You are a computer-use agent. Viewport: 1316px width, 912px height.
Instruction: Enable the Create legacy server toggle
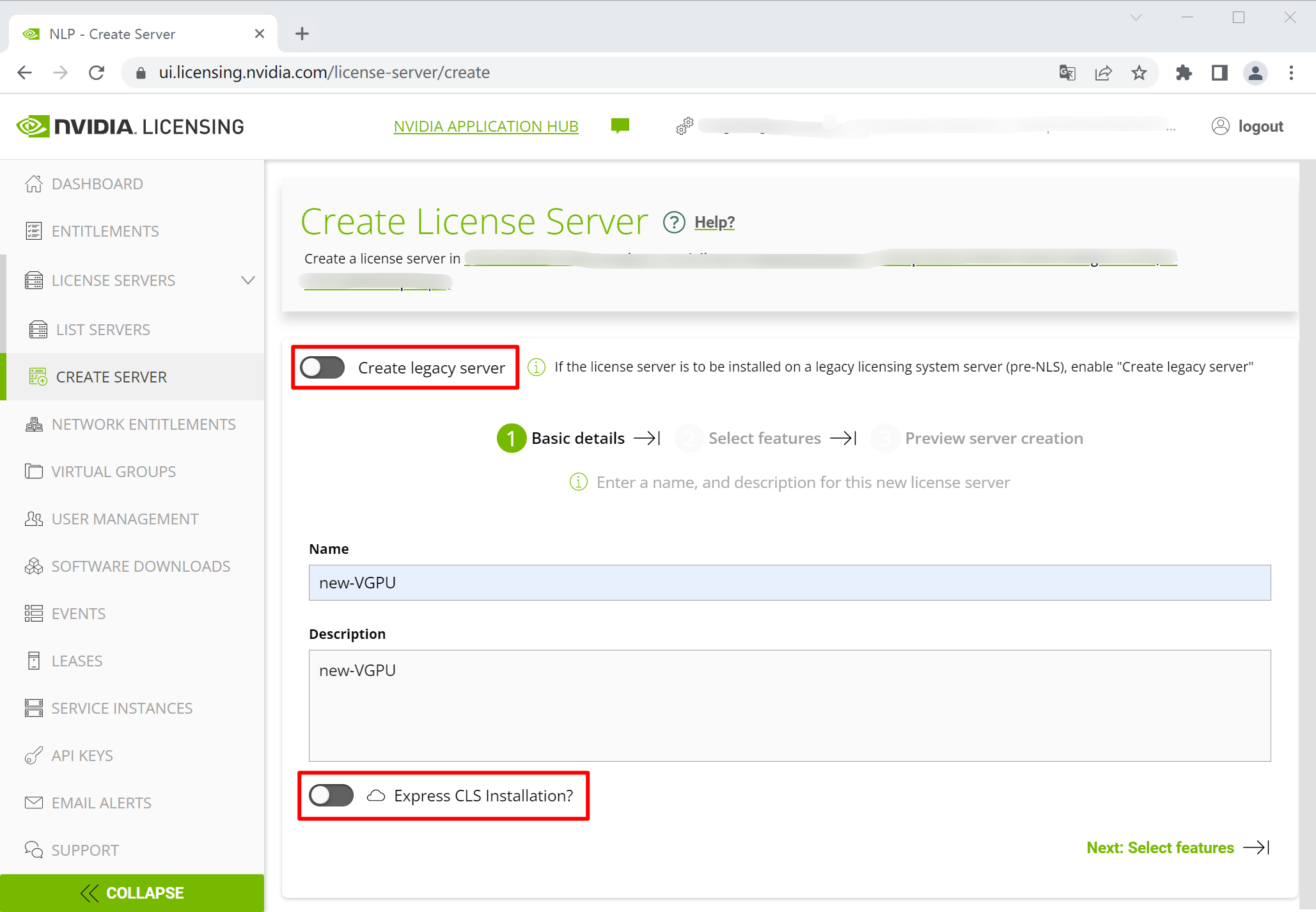(322, 368)
